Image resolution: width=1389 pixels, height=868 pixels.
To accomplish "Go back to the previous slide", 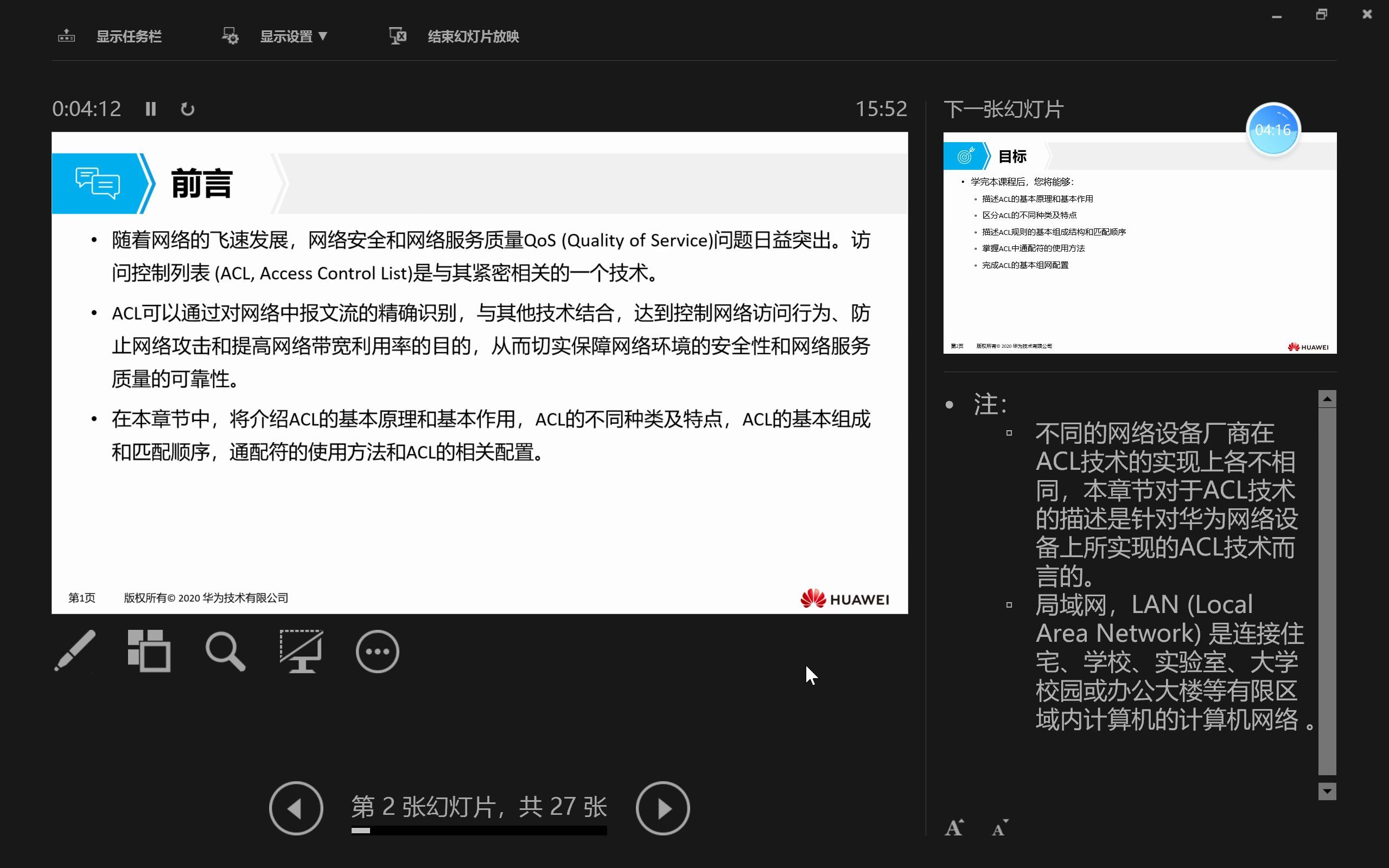I will pos(296,808).
